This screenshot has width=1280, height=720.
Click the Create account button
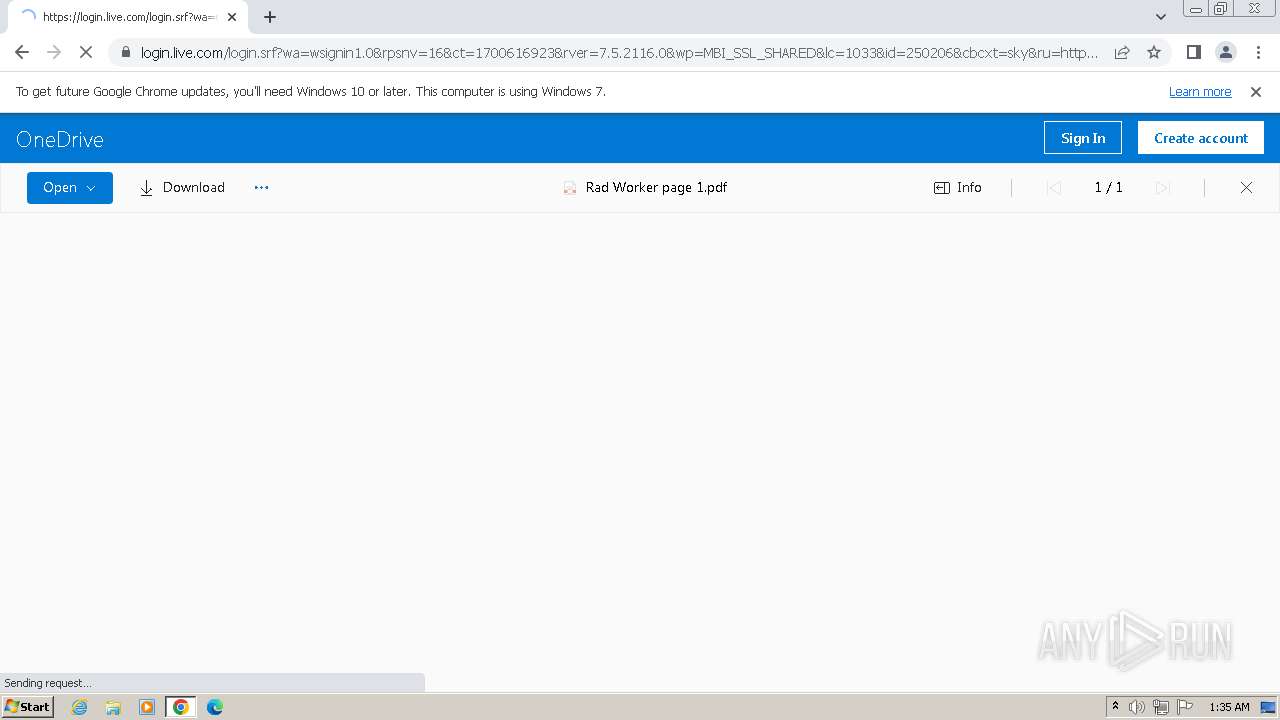1201,138
